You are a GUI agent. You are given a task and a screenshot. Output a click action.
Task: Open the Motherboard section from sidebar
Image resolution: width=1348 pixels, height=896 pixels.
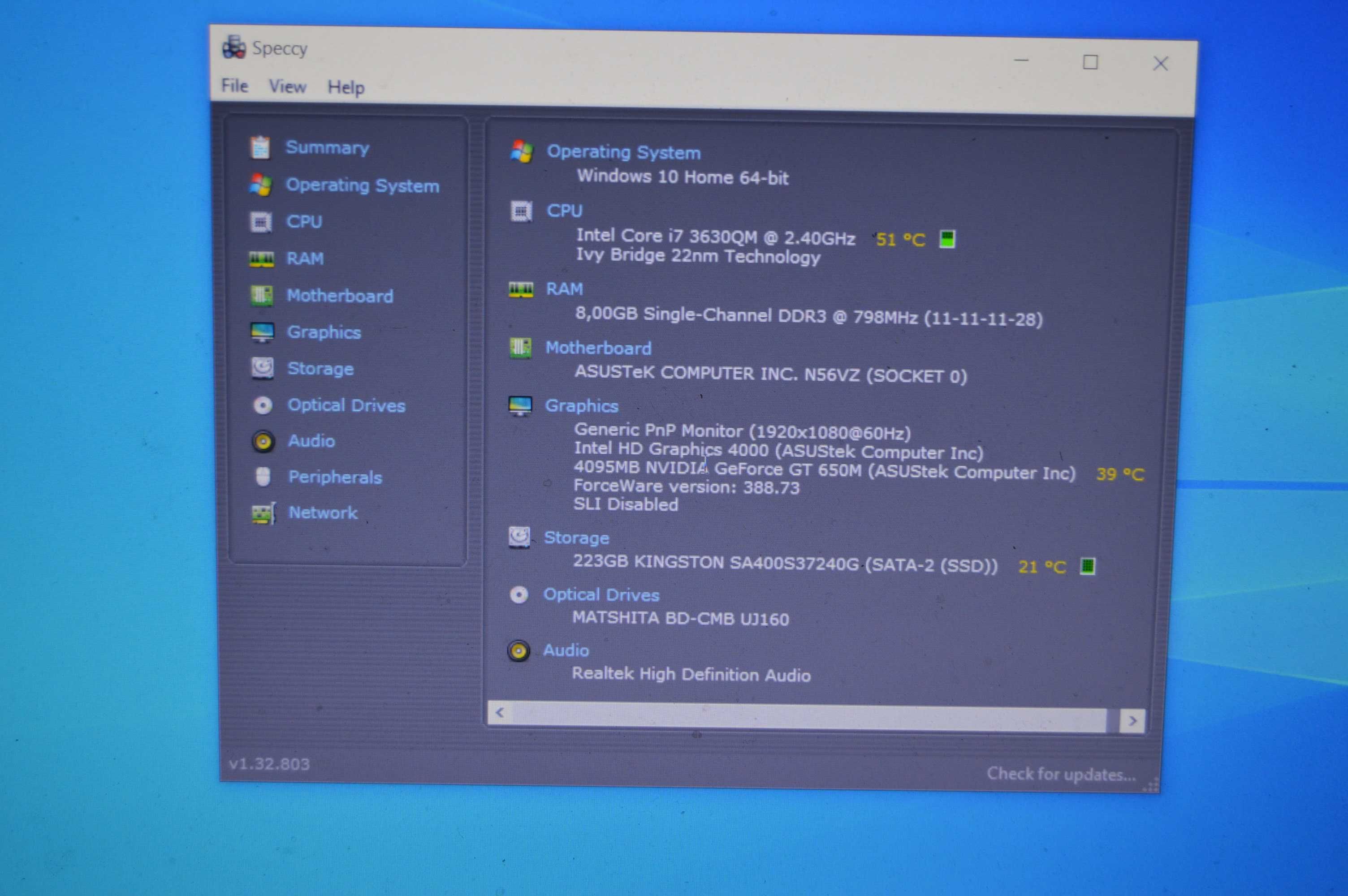[x=340, y=296]
